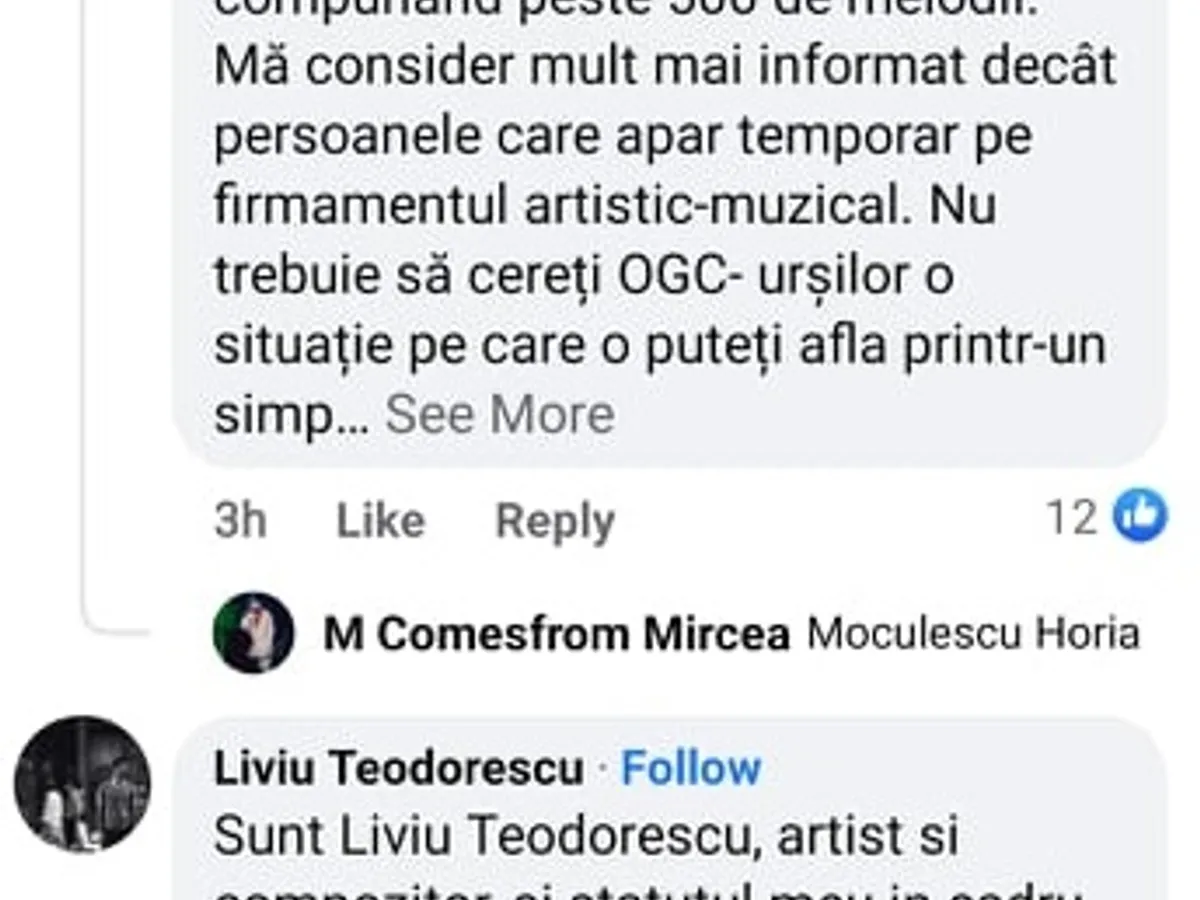Viewport: 1200px width, 900px height.
Task: Click 'Sunt Liviu Teodorescu, artist si' comment text
Action: [x=586, y=837]
